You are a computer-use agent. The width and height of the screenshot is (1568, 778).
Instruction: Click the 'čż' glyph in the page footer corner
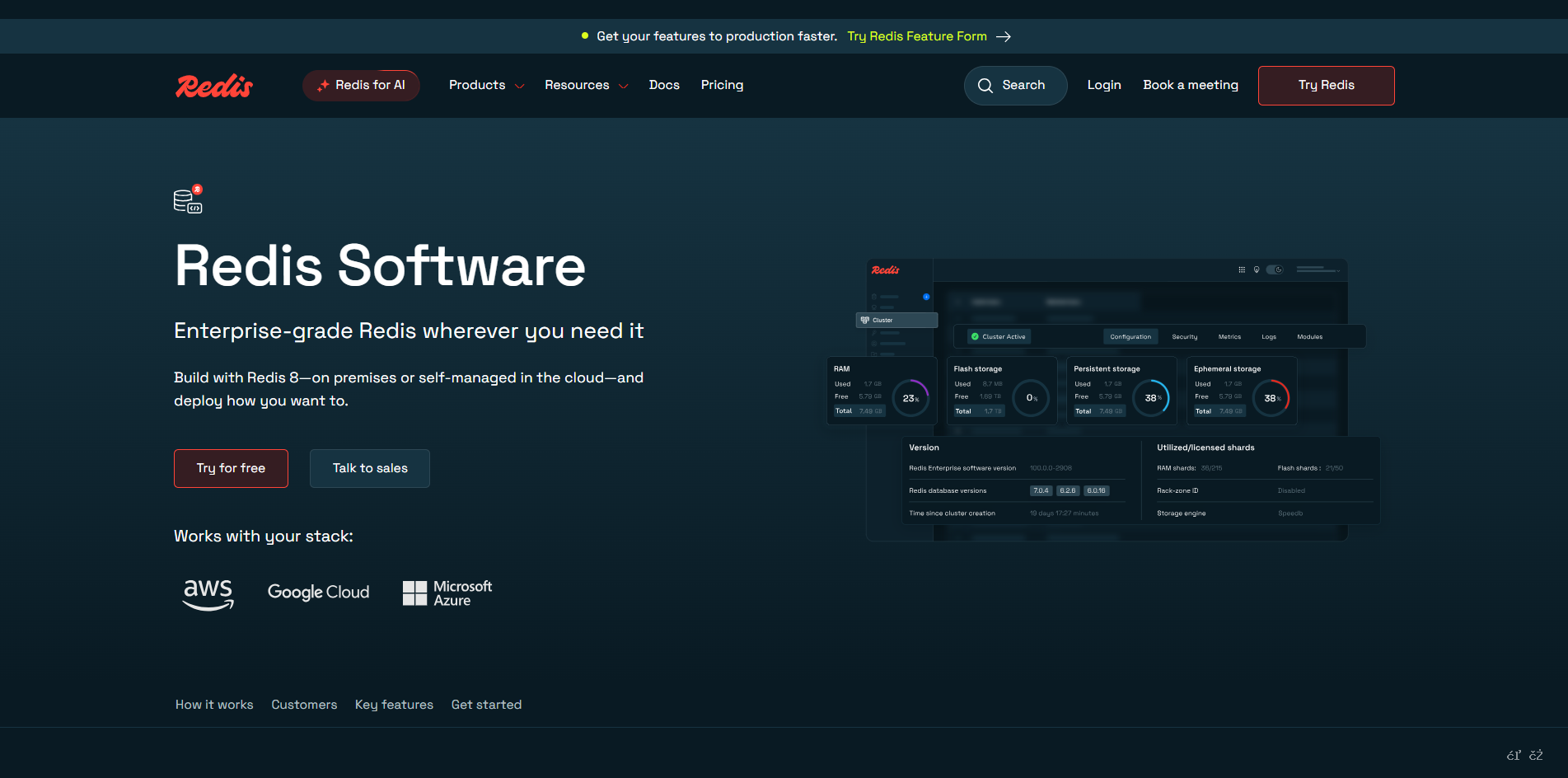tap(1537, 755)
